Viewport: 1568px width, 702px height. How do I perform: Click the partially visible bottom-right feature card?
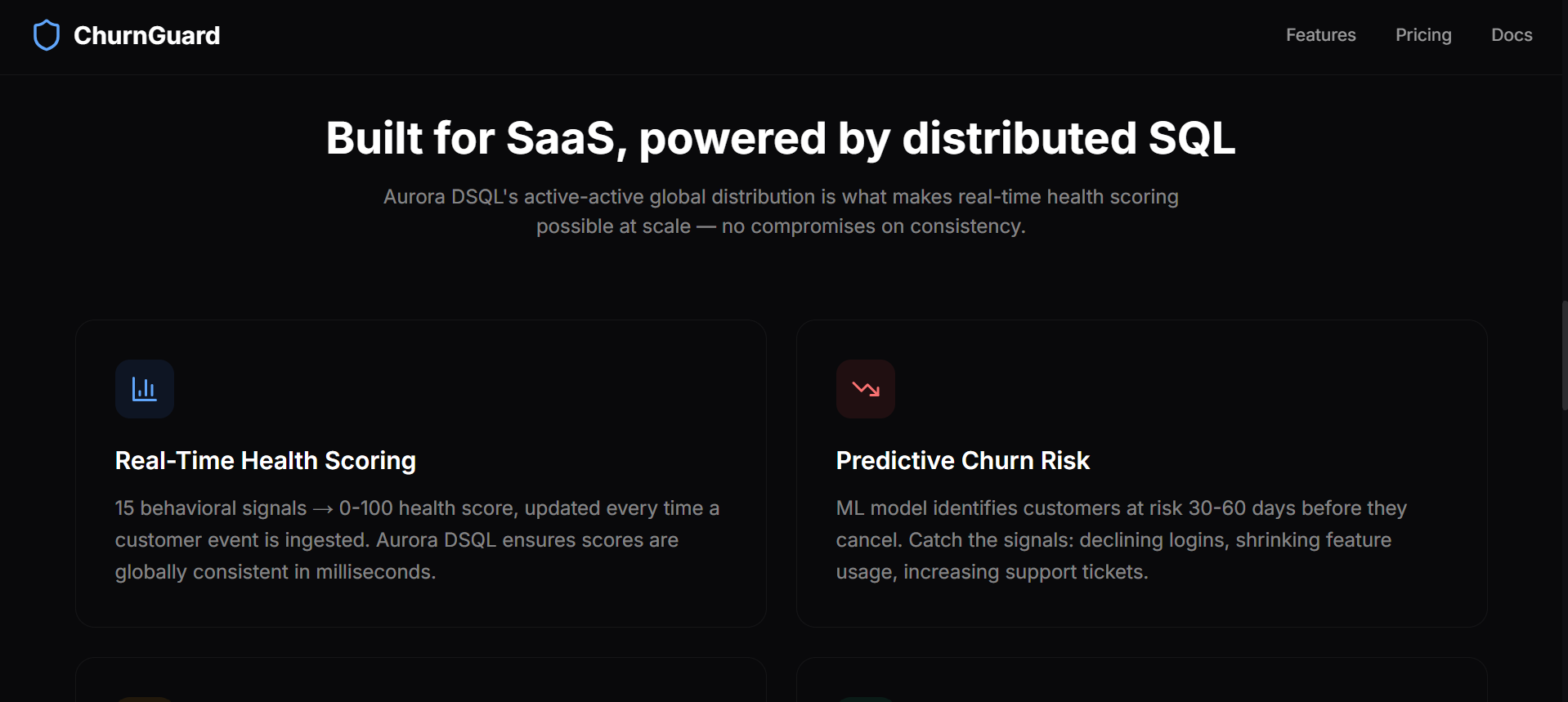[x=1142, y=680]
